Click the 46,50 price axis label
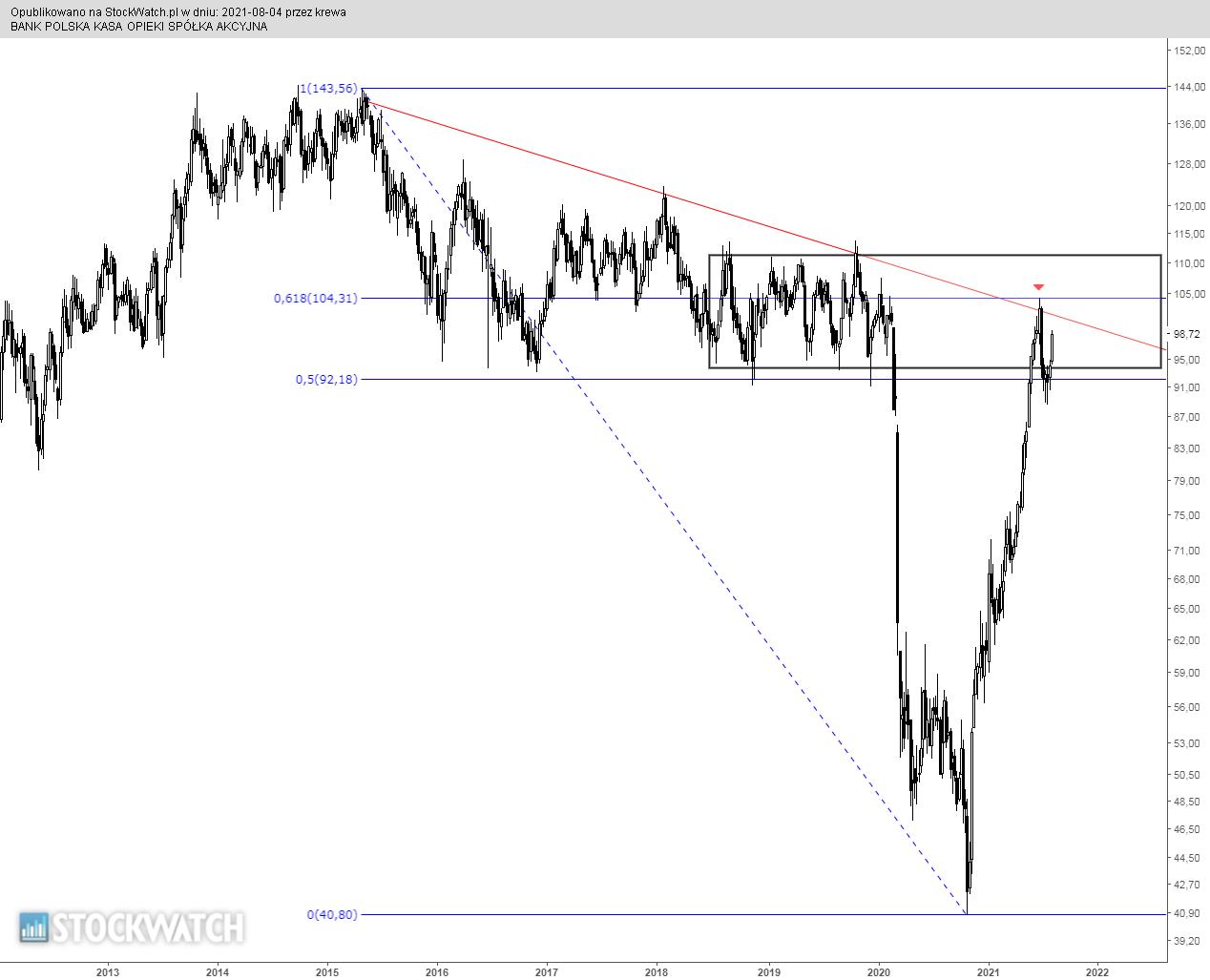Image resolution: width=1210 pixels, height=980 pixels. tap(1188, 829)
